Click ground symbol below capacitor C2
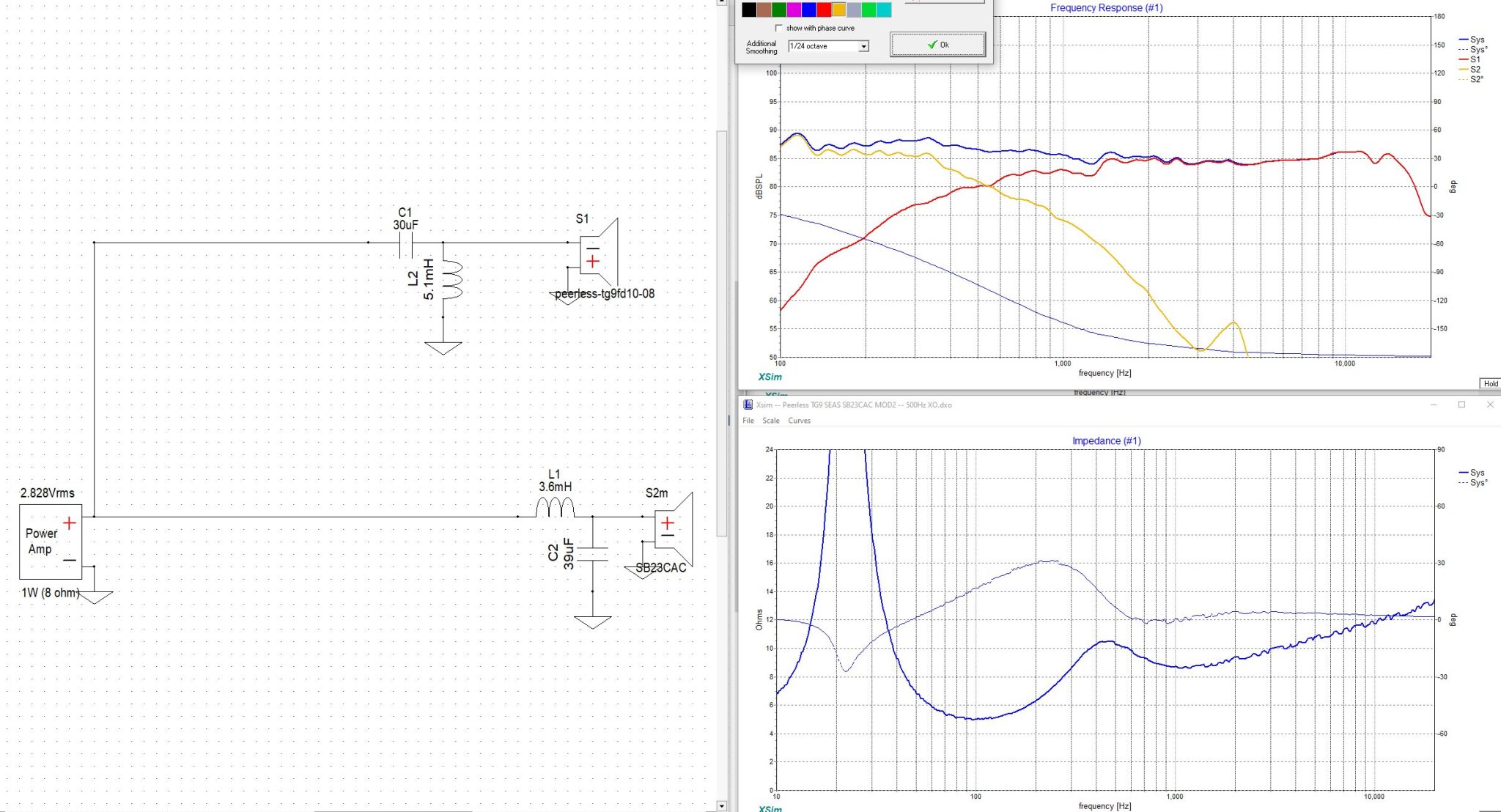Viewport: 1501px width, 812px height. 592,622
